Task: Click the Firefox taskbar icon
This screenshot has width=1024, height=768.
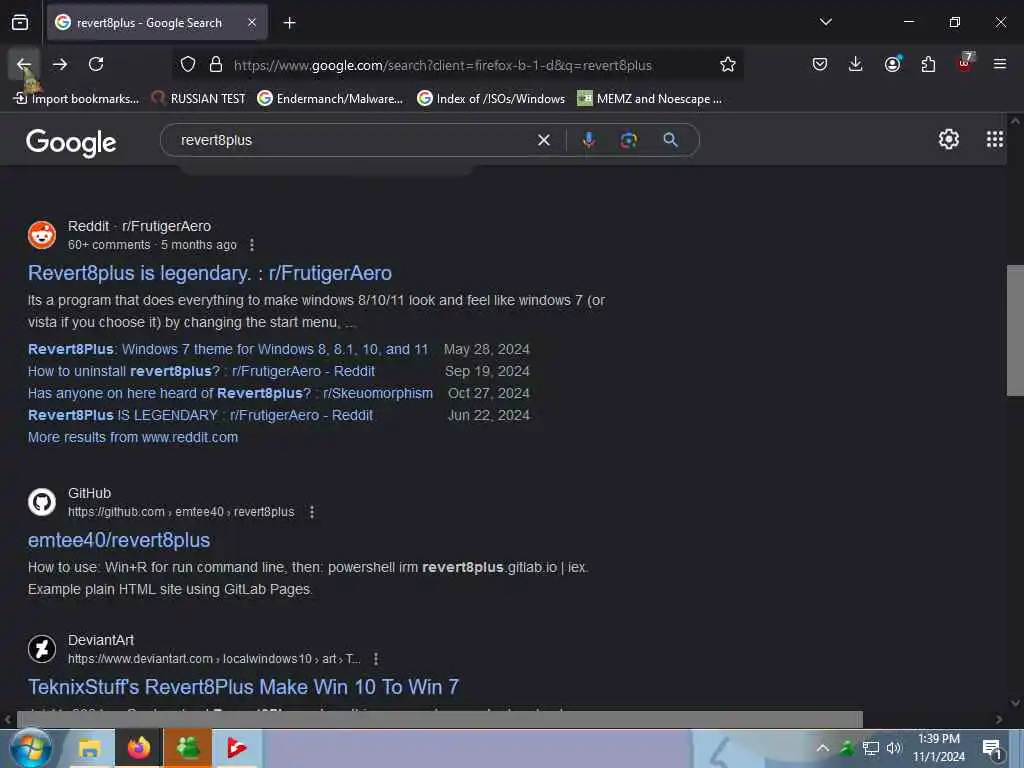Action: pos(138,748)
